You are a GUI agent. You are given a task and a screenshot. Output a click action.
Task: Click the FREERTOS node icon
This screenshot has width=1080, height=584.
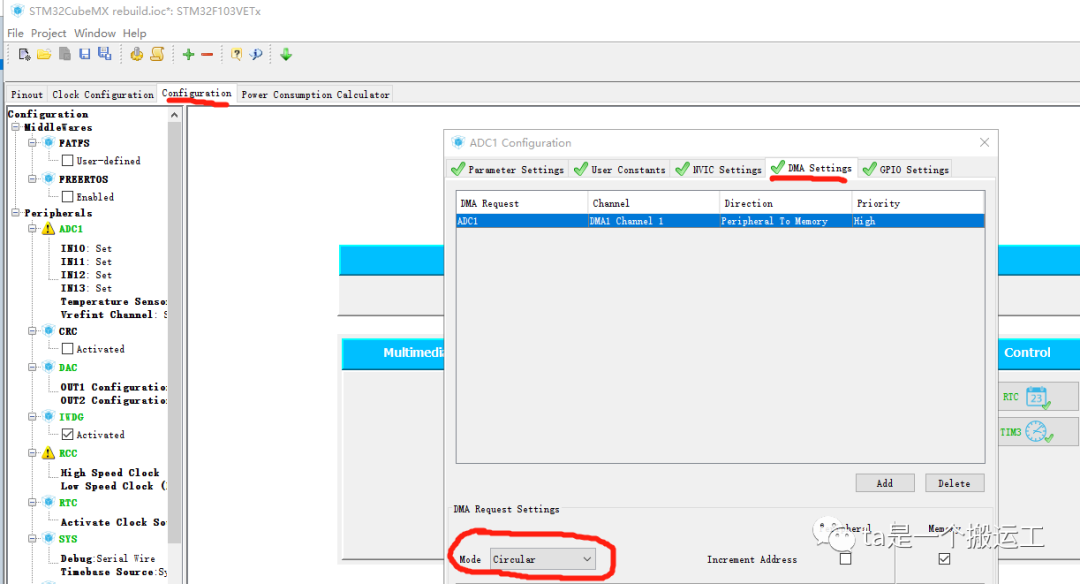click(x=48, y=179)
